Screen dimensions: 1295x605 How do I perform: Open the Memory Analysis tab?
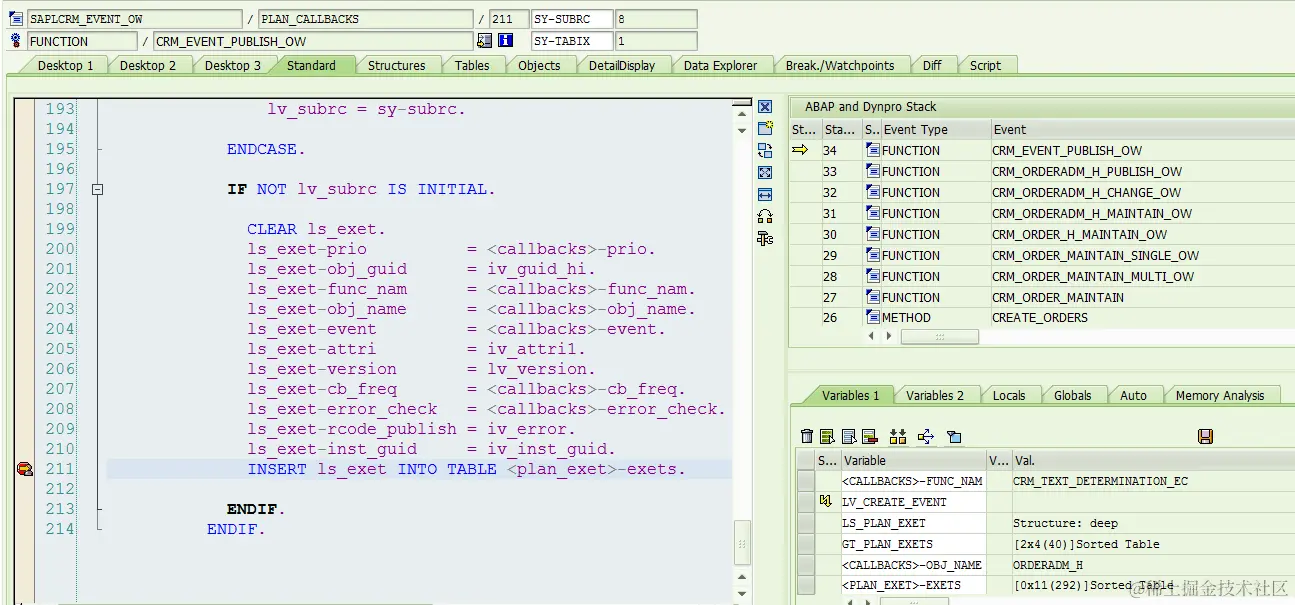[1220, 395]
